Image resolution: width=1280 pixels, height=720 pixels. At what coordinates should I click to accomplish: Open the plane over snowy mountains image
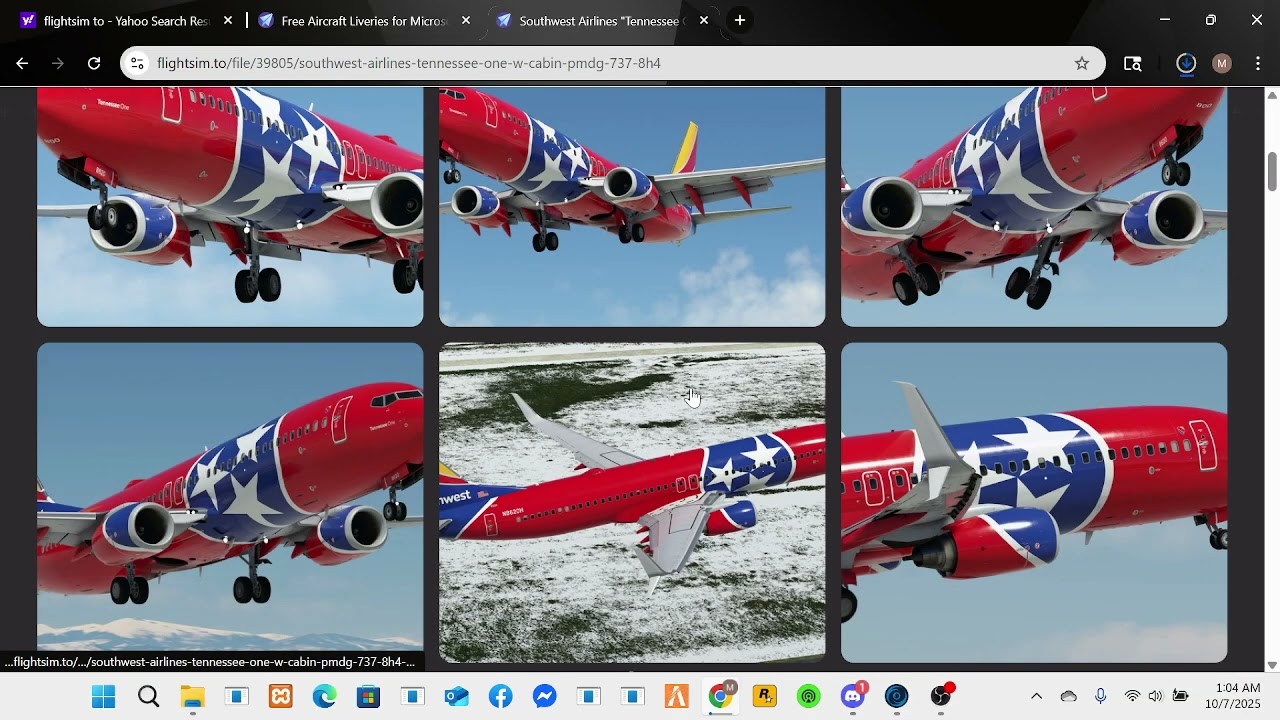pyautogui.click(x=230, y=503)
